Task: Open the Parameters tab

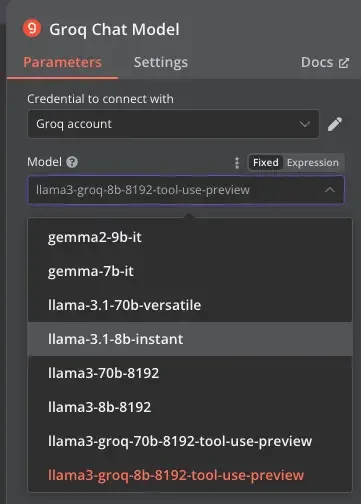Action: point(62,62)
